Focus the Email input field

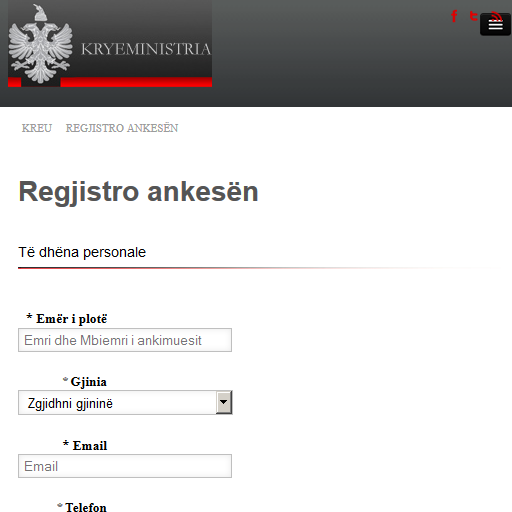(125, 466)
